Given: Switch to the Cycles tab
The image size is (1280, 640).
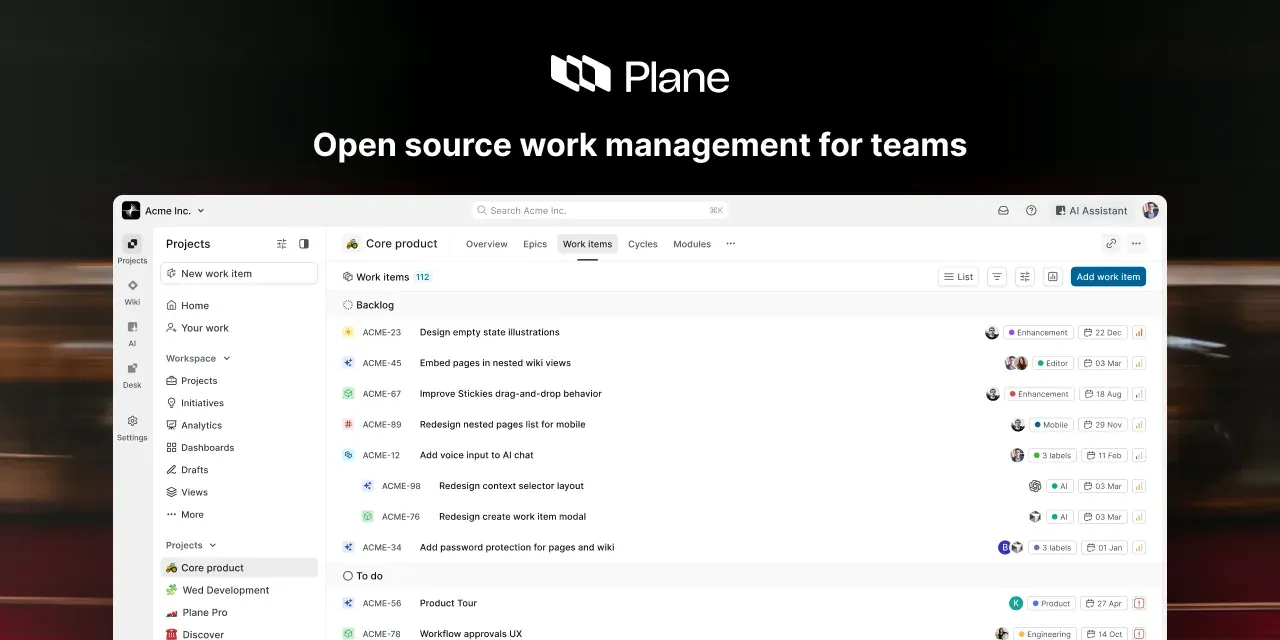Looking at the screenshot, I should point(643,244).
